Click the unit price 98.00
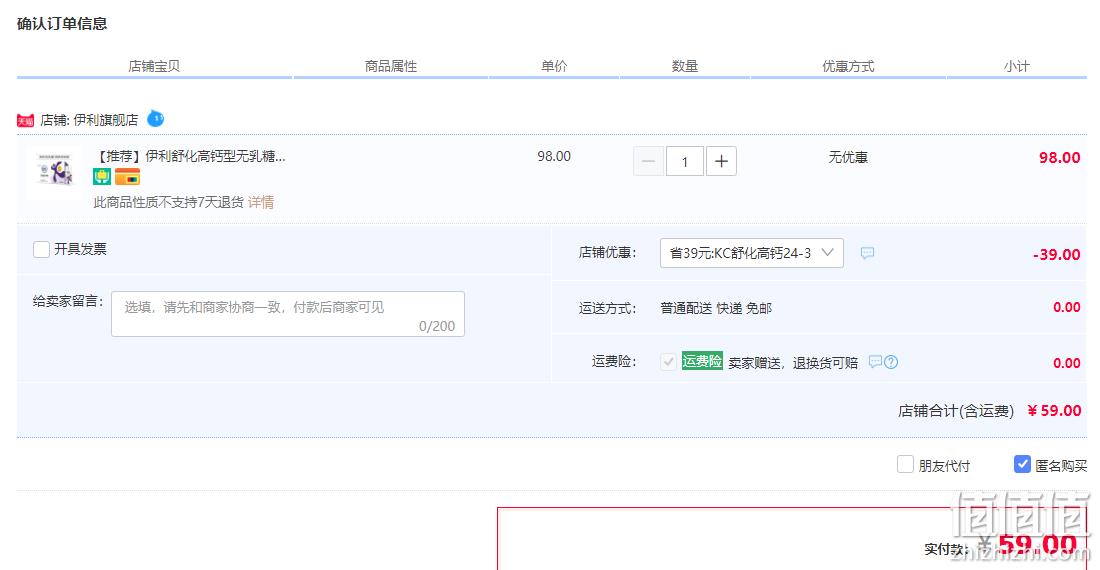The width and height of the screenshot is (1100, 570). coord(554,156)
